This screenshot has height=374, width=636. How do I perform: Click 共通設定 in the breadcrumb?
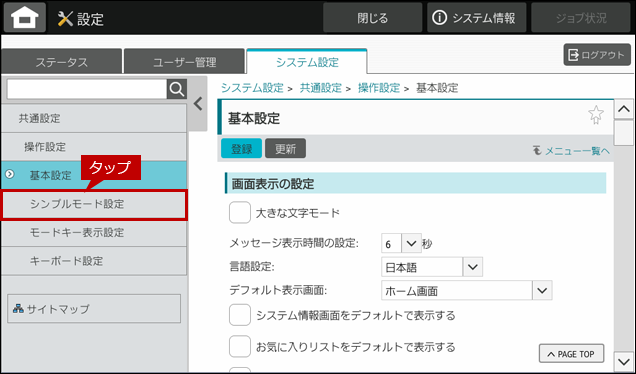[320, 88]
